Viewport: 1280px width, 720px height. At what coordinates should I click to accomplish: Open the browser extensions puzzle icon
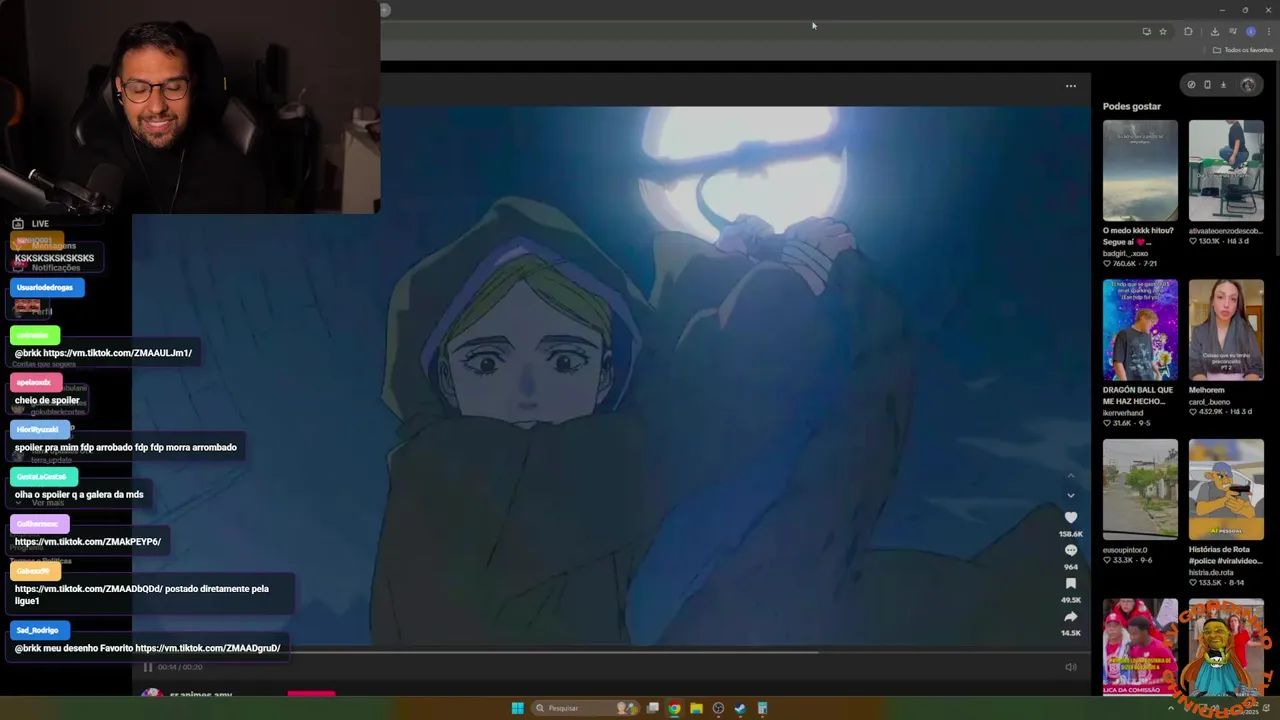click(1188, 31)
